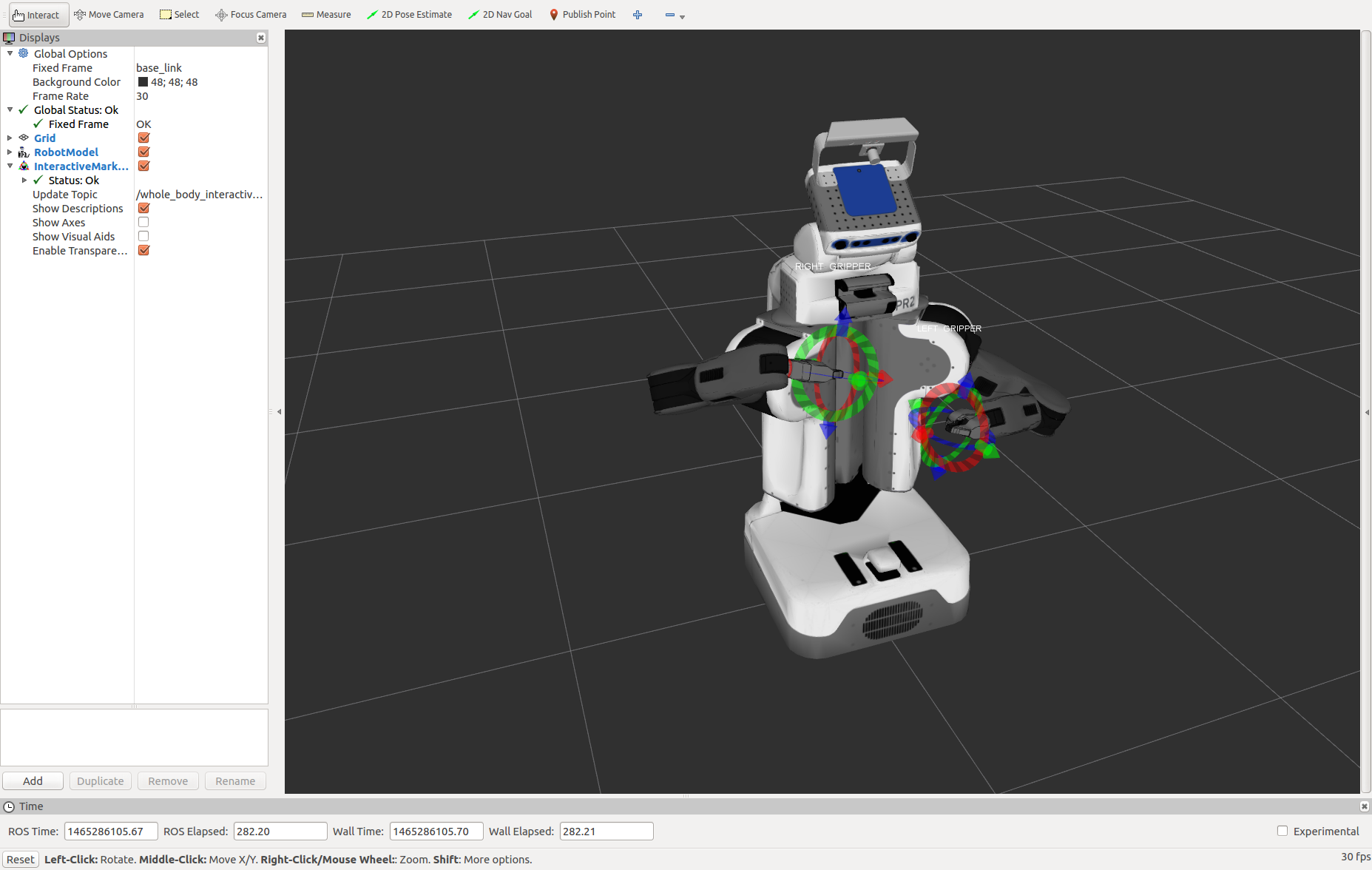
Task: Click the Wall Time field
Action: point(436,831)
